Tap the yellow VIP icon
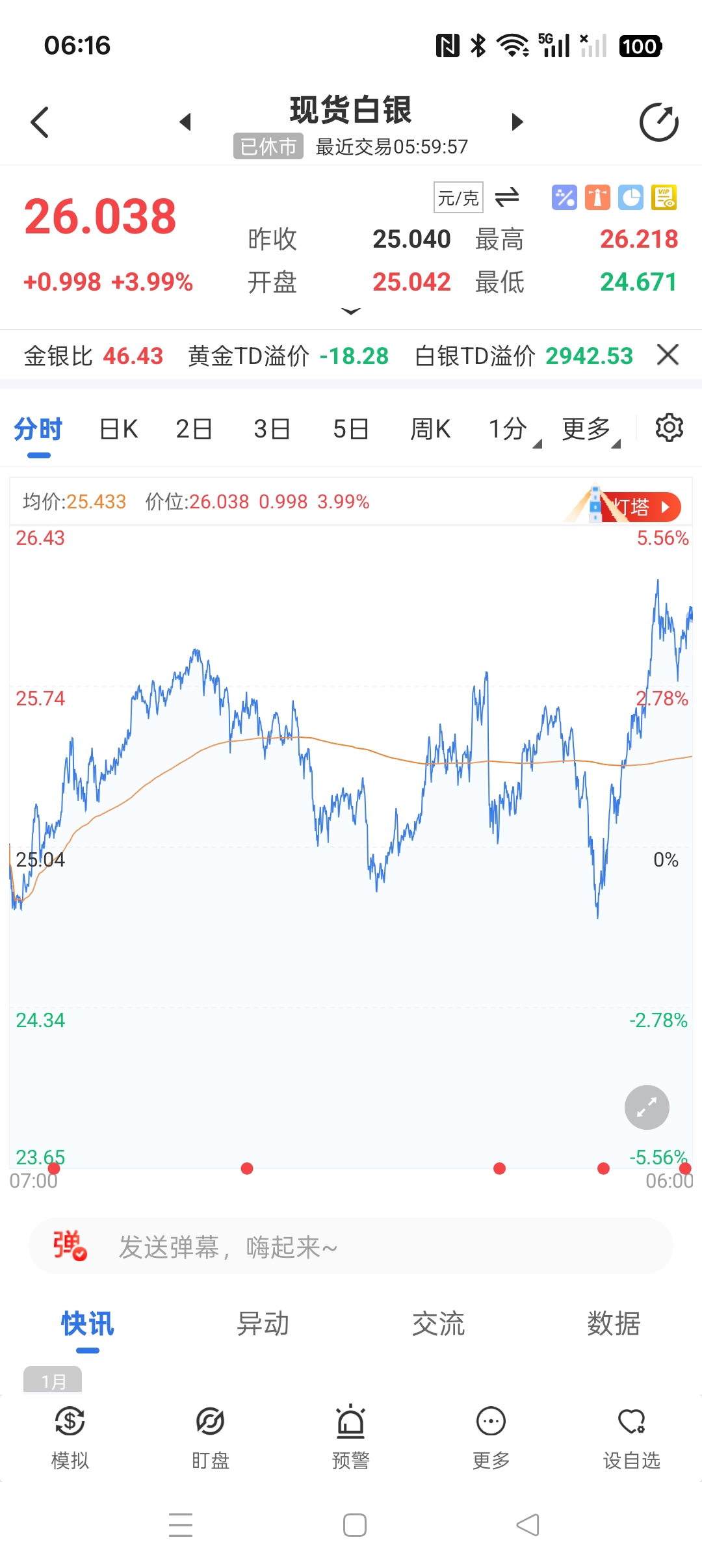Image resolution: width=702 pixels, height=1568 pixels. point(664,198)
